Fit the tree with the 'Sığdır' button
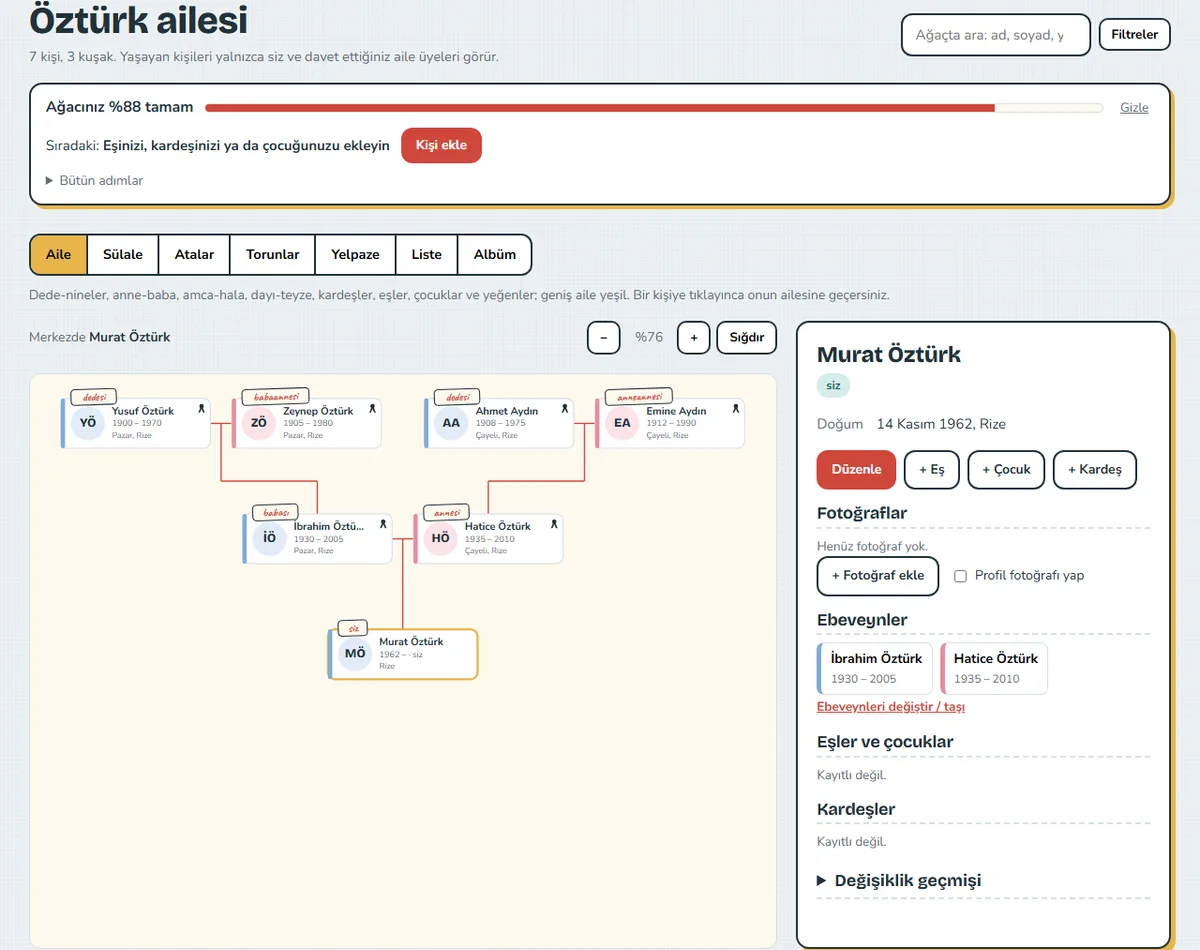Screen dimensions: 1200x950 click(x=747, y=338)
